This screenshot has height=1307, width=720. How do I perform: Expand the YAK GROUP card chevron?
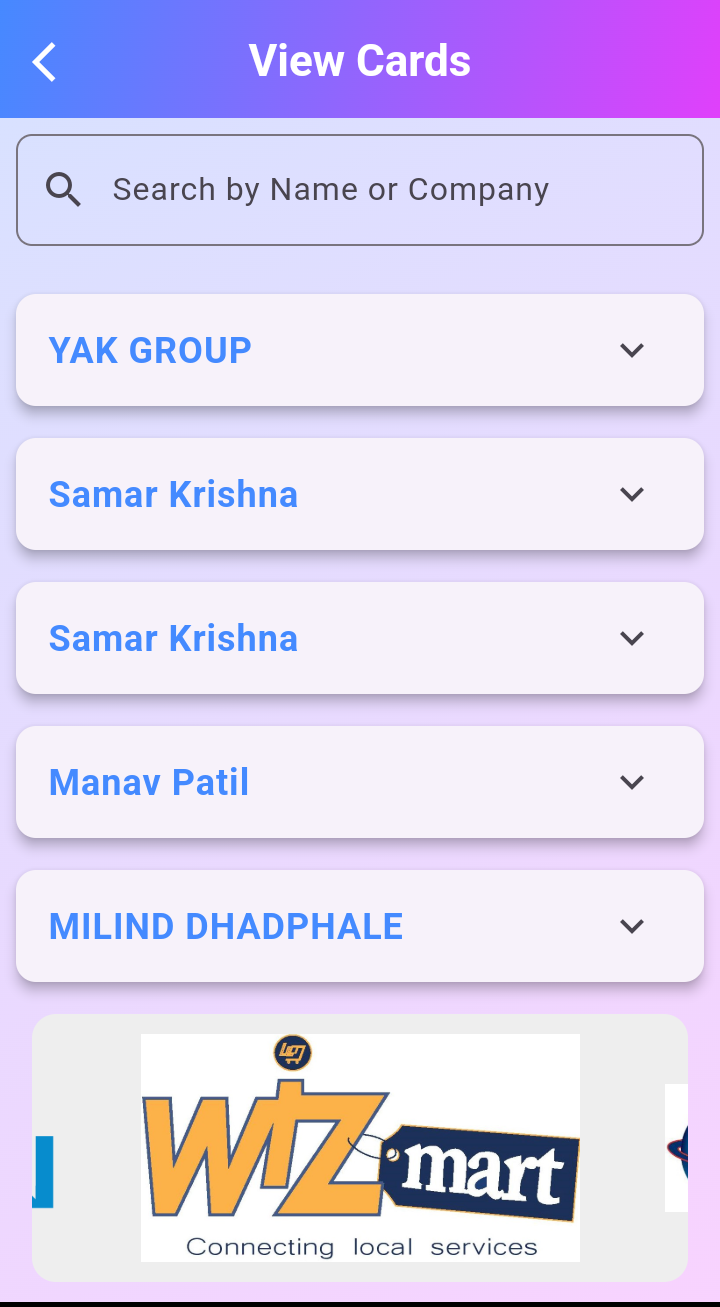tap(631, 350)
